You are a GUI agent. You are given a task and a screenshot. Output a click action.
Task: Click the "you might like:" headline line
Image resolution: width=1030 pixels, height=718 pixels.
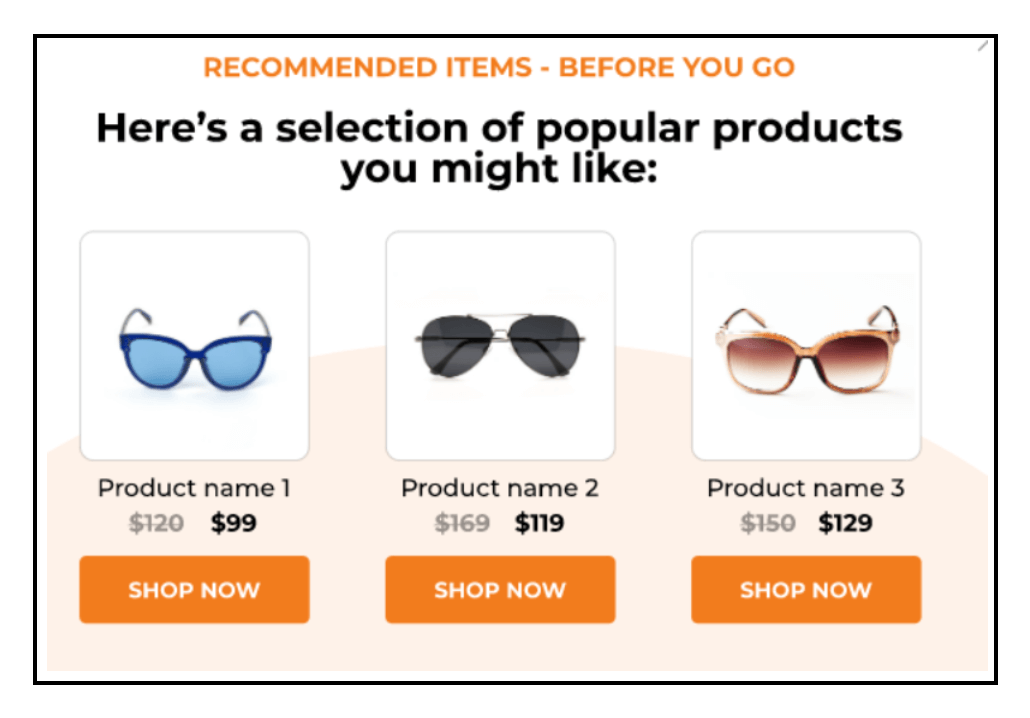[x=499, y=170]
